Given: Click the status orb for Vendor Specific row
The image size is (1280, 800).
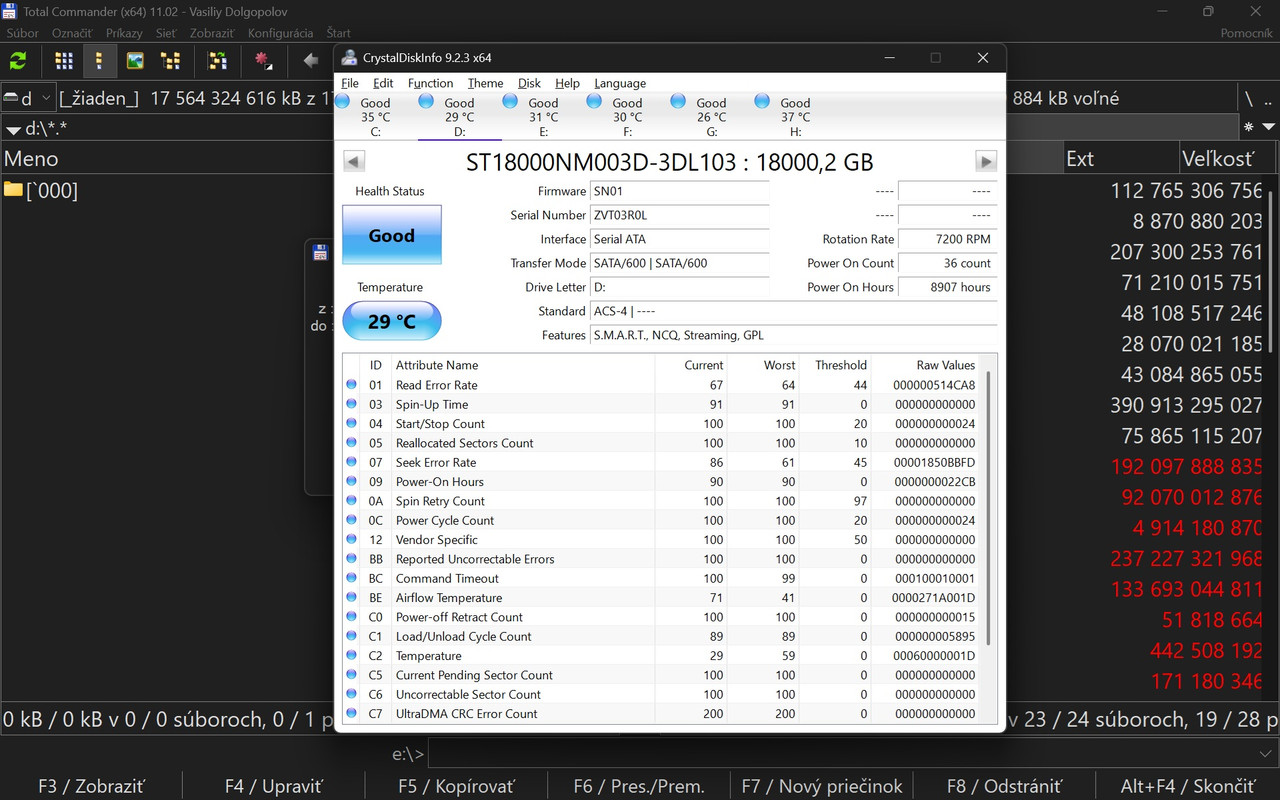Looking at the screenshot, I should (351, 540).
